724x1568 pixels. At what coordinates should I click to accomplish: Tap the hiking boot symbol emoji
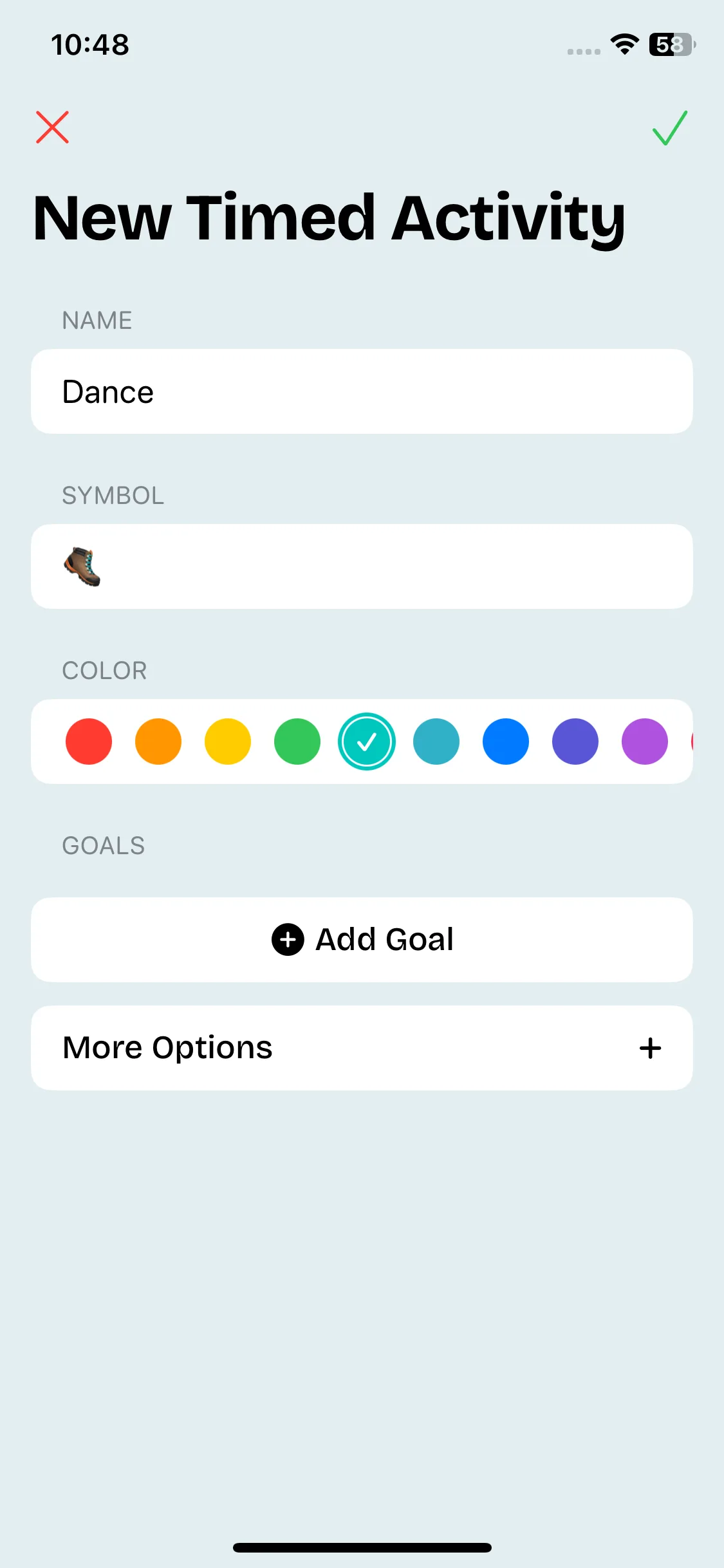pos(82,566)
